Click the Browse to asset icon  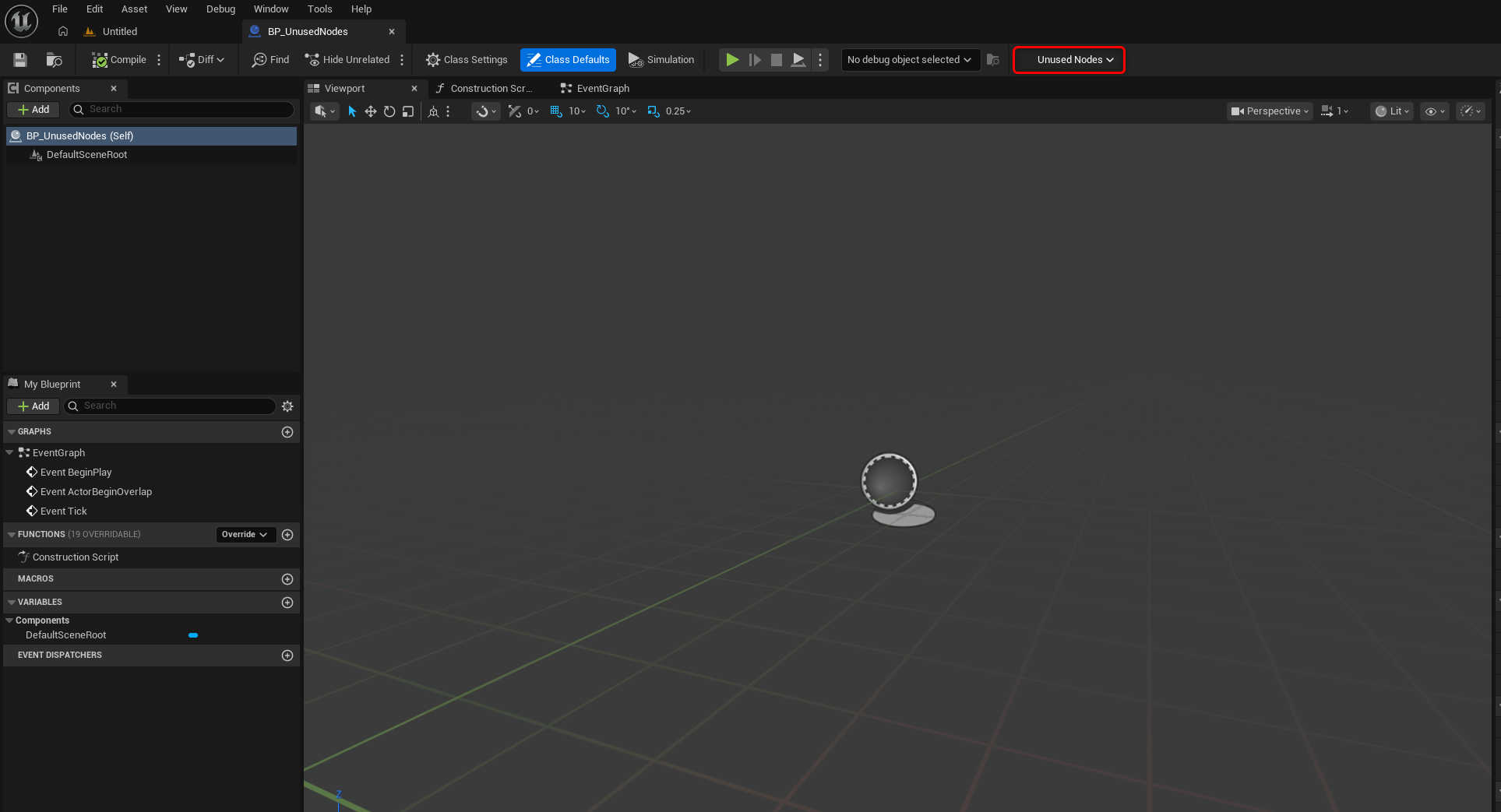click(54, 60)
